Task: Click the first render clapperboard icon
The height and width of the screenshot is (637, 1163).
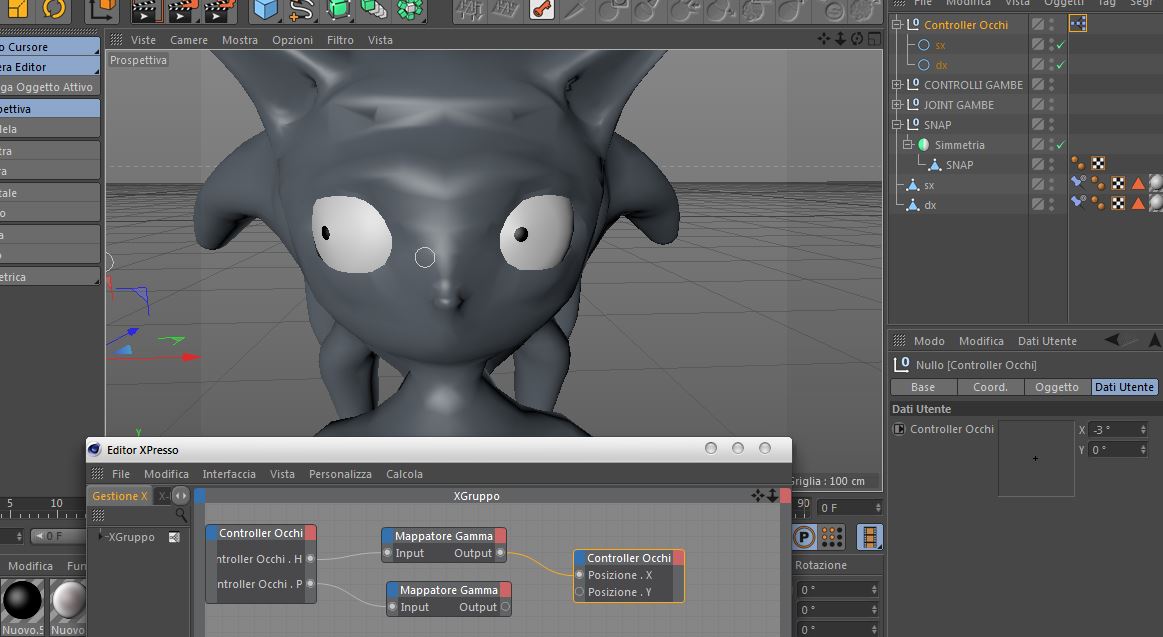Action: [x=145, y=10]
